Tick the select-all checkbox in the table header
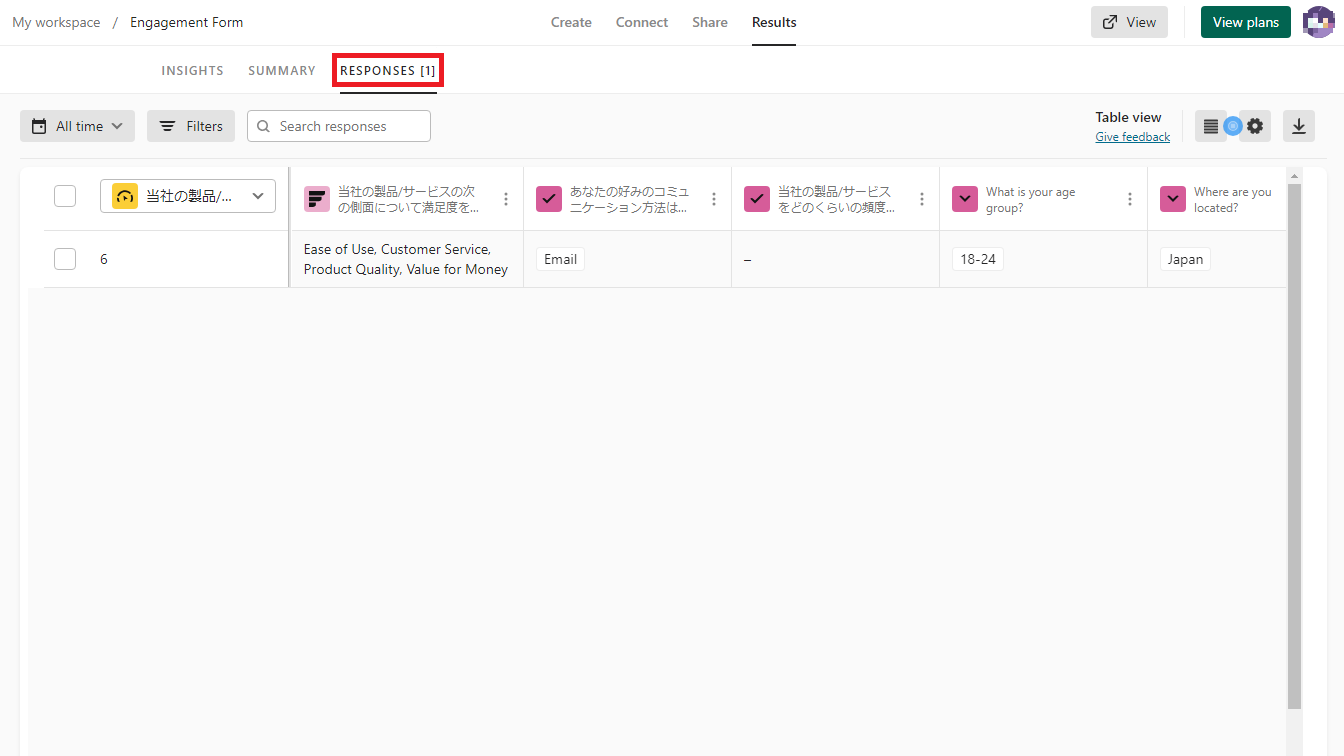This screenshot has width=1344, height=756. [x=65, y=196]
